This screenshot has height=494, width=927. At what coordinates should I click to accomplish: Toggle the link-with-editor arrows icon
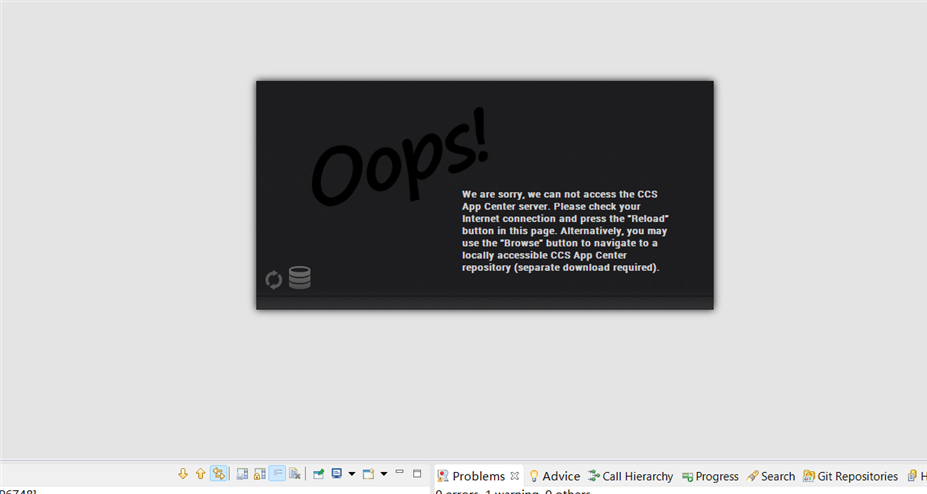[219, 474]
